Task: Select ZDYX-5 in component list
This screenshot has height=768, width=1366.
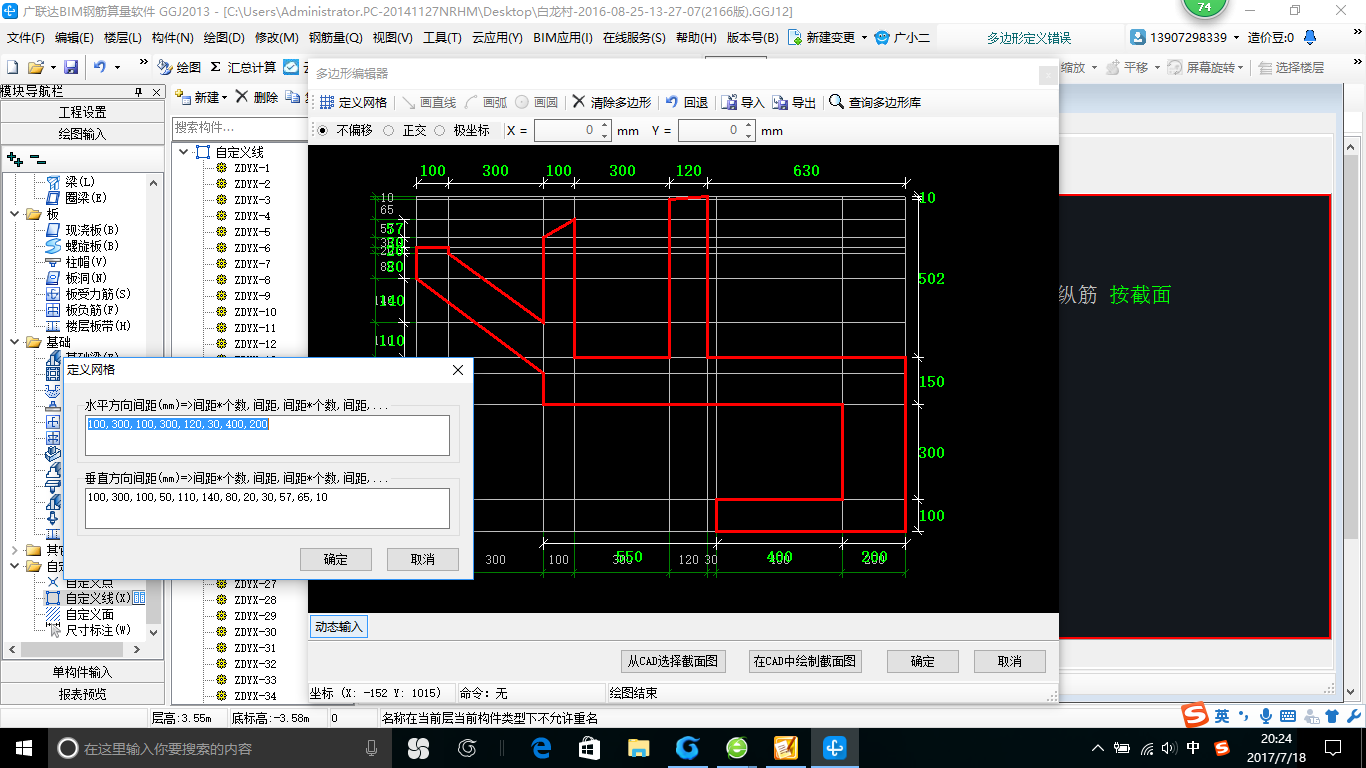Action: click(x=252, y=232)
